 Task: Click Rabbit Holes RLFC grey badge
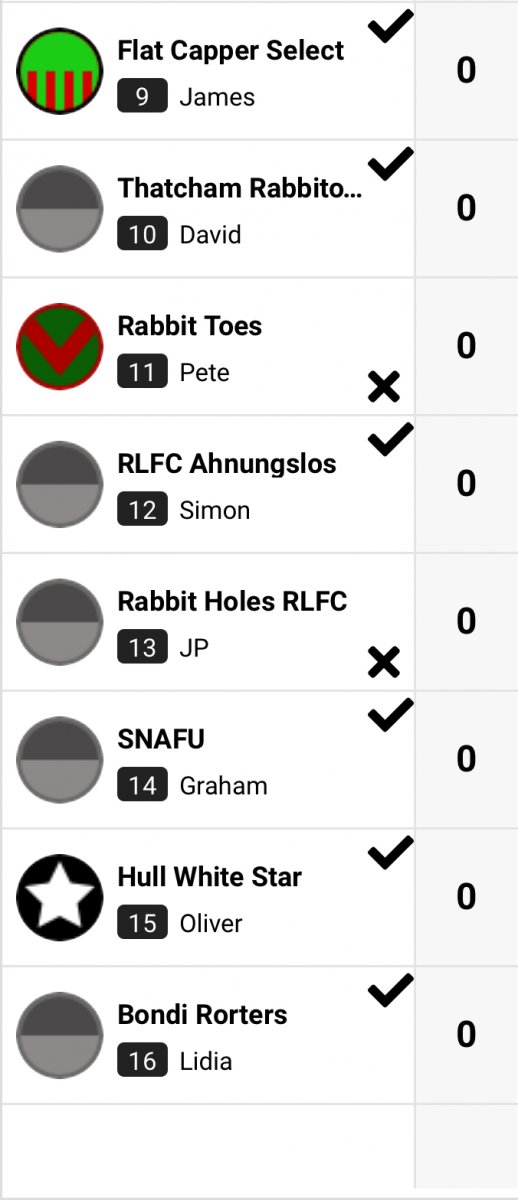coord(60,622)
